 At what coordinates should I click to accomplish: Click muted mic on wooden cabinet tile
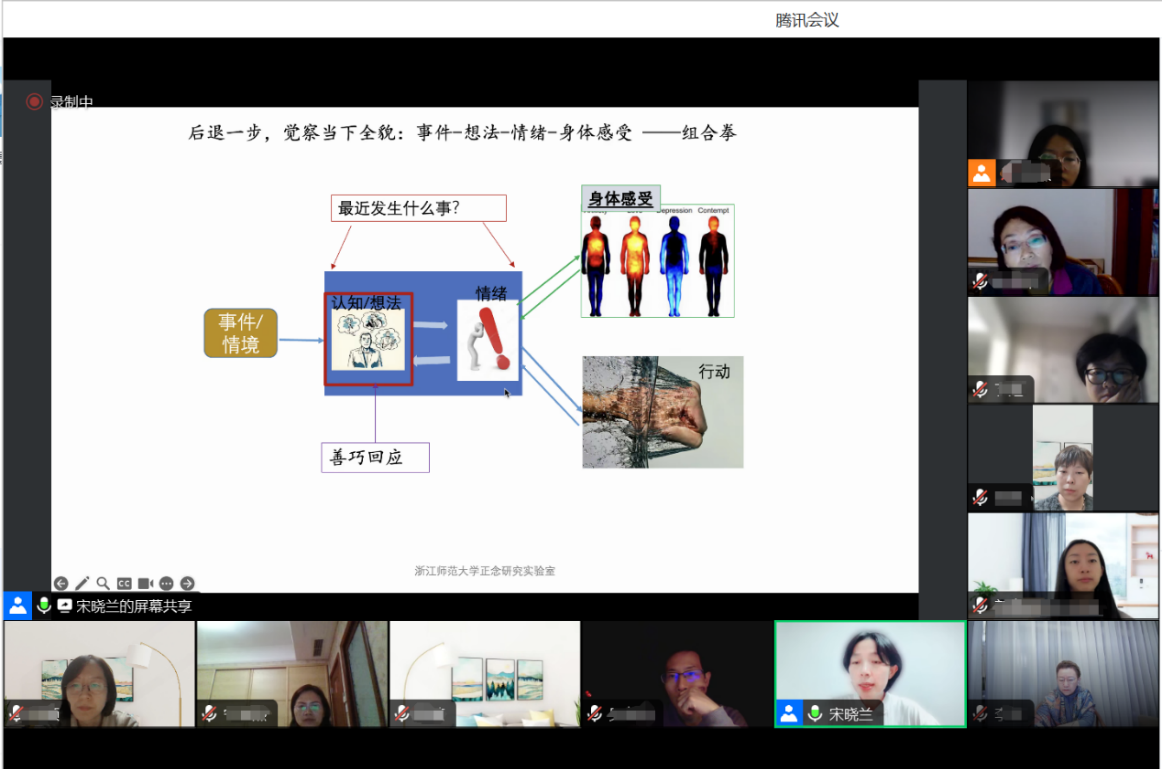(x=210, y=713)
